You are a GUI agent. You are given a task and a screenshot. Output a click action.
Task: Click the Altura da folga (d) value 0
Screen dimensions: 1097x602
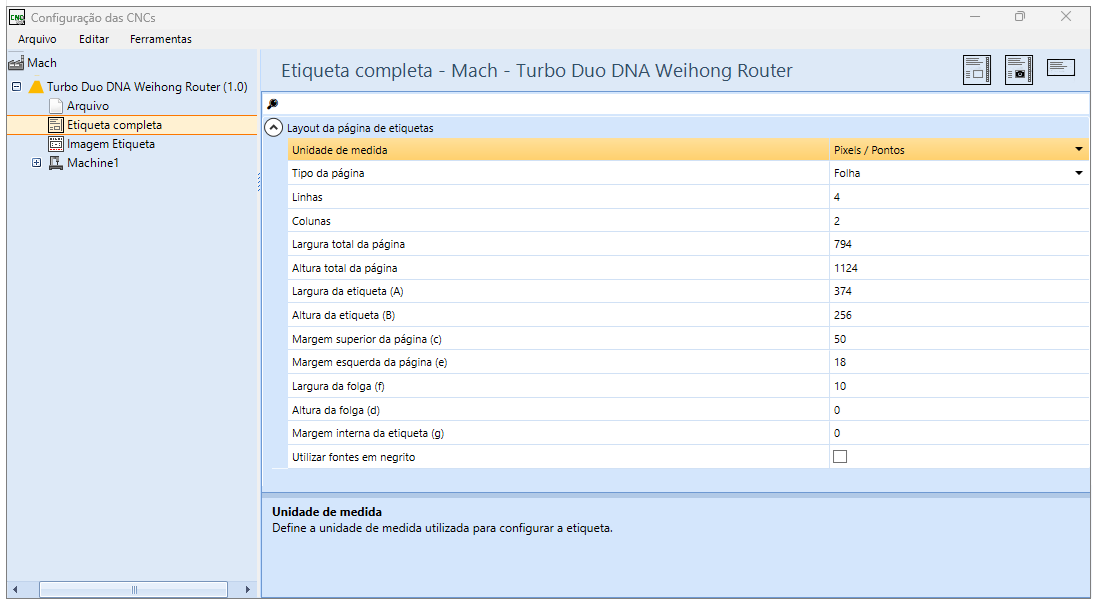pyautogui.click(x=958, y=410)
